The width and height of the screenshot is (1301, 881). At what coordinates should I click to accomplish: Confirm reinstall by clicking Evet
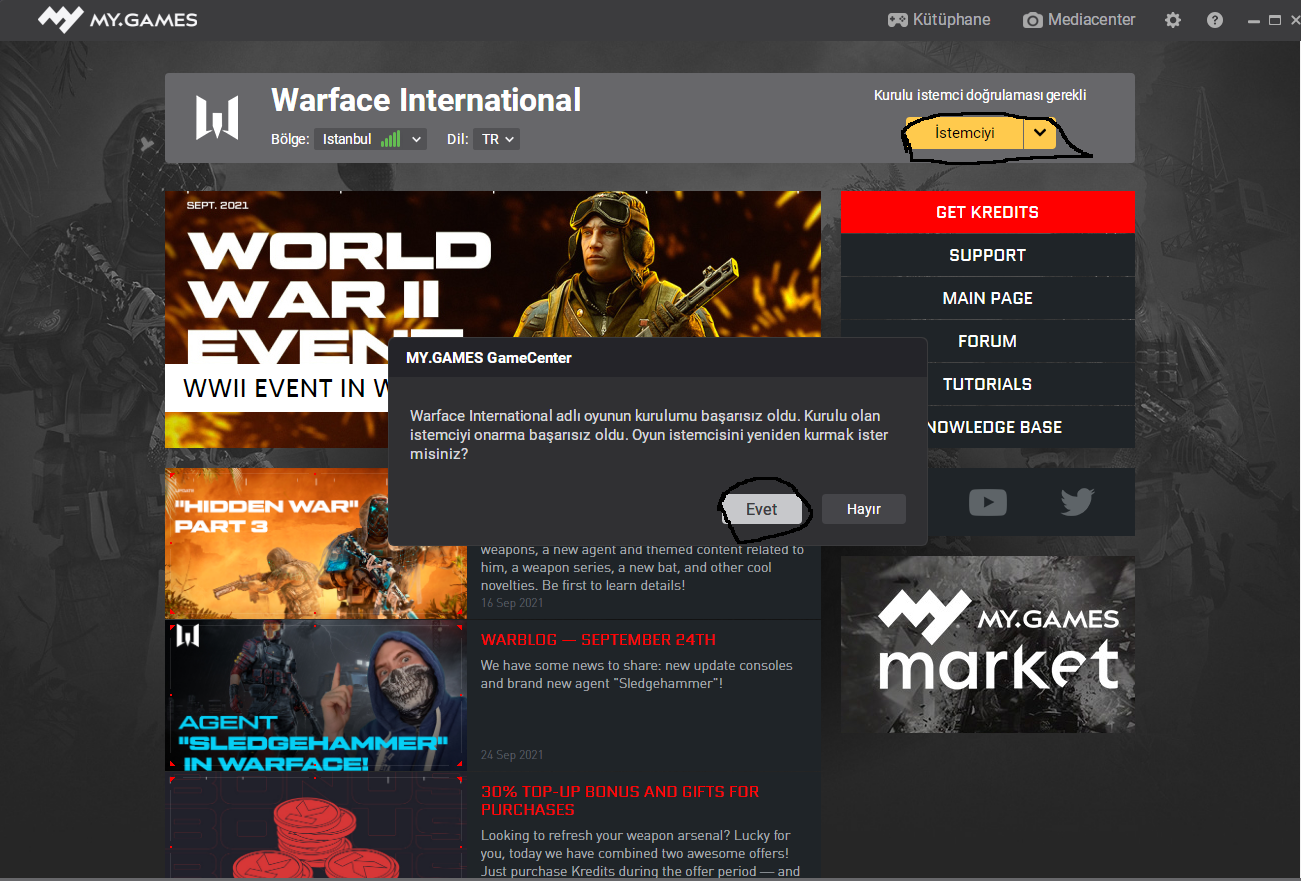click(x=761, y=509)
